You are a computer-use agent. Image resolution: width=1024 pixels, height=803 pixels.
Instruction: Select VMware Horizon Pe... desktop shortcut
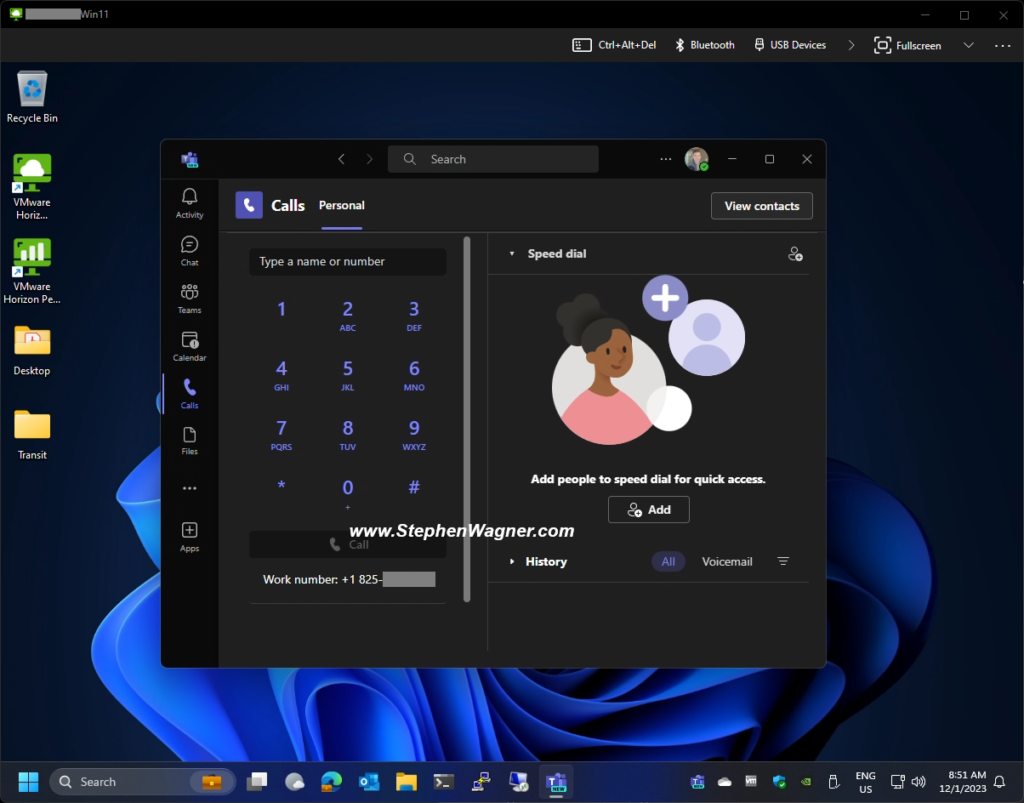(x=32, y=272)
